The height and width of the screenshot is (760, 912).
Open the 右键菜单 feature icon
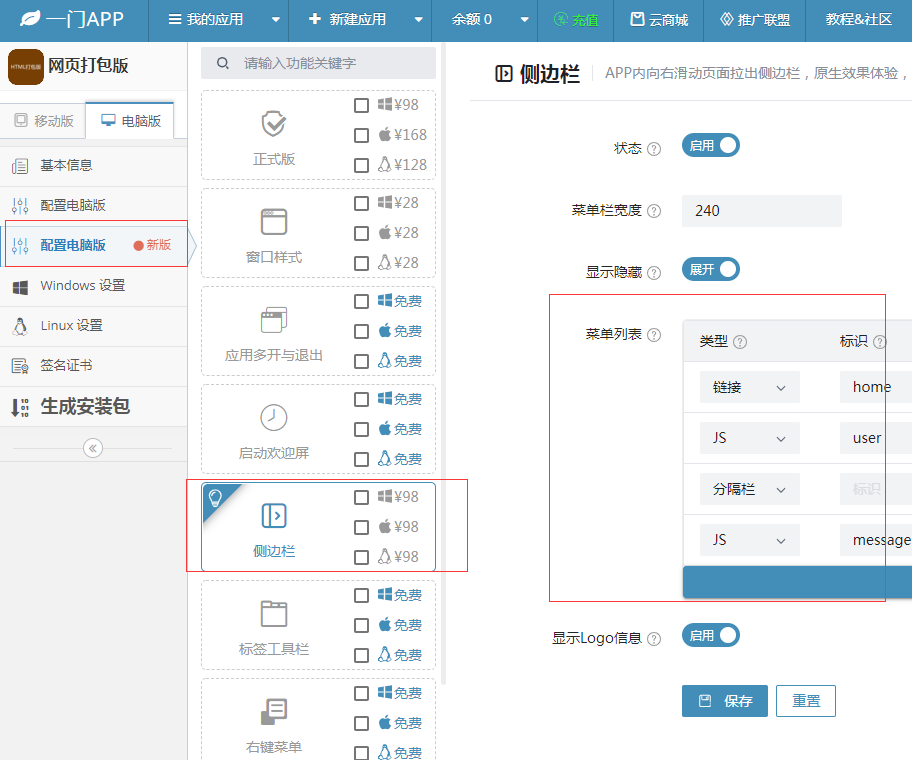pyautogui.click(x=273, y=712)
